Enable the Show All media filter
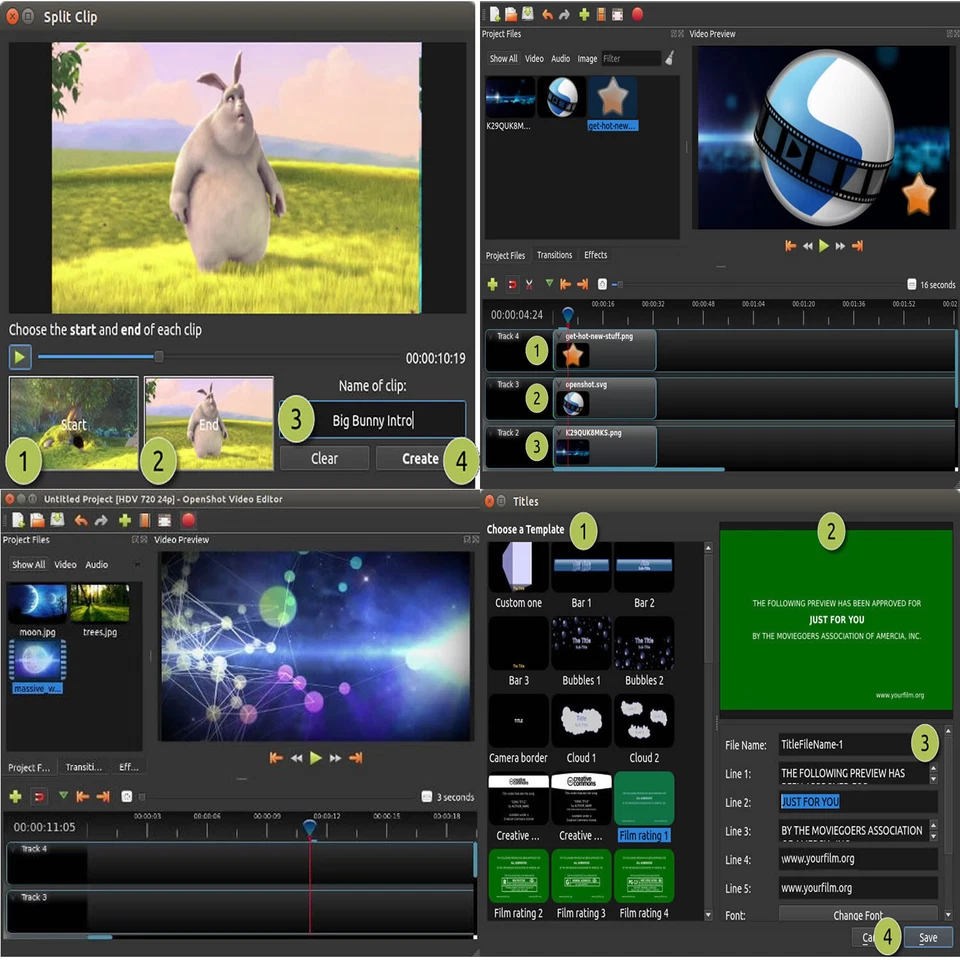 (x=503, y=58)
